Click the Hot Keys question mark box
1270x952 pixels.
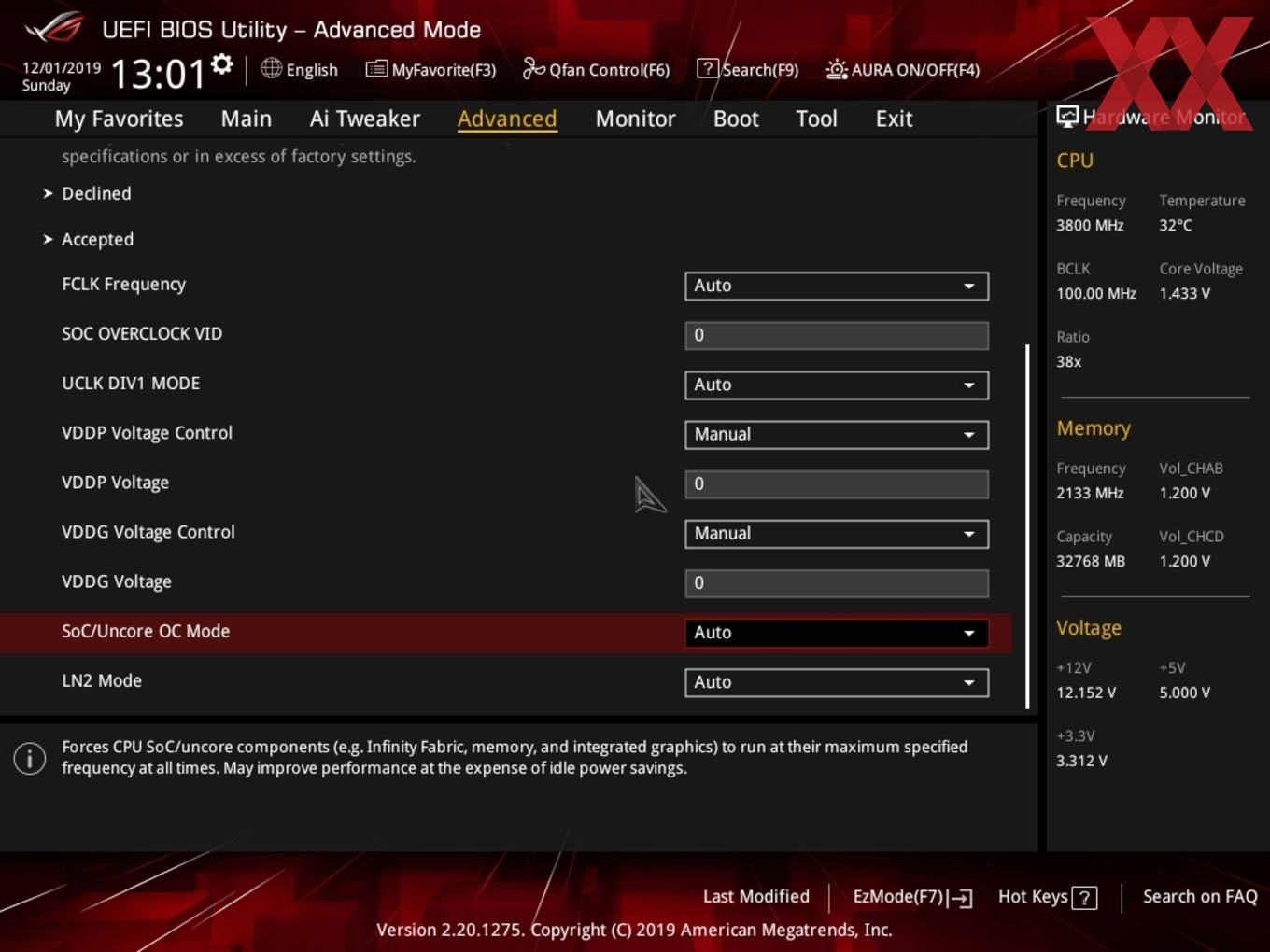[1084, 898]
